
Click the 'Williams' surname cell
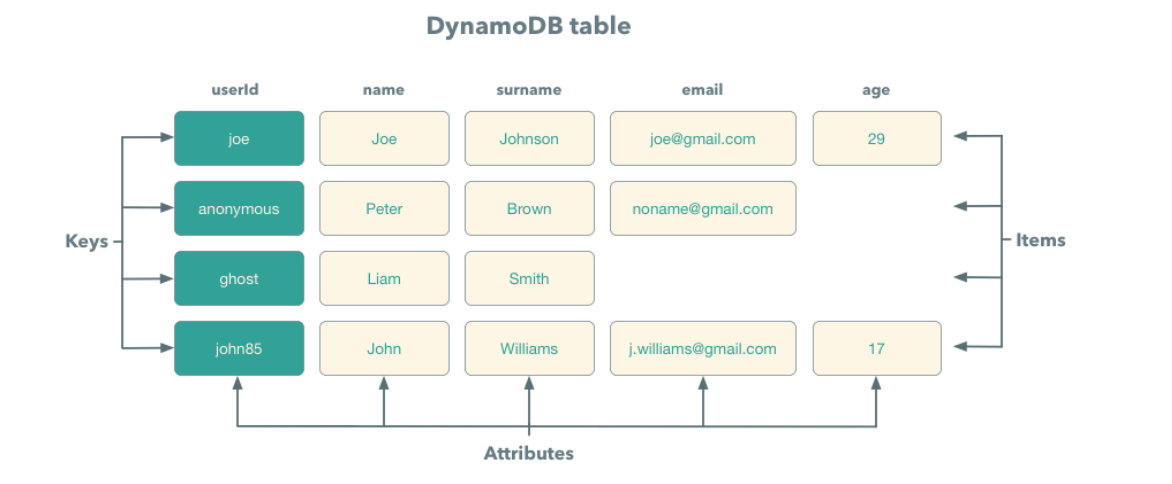pos(529,348)
